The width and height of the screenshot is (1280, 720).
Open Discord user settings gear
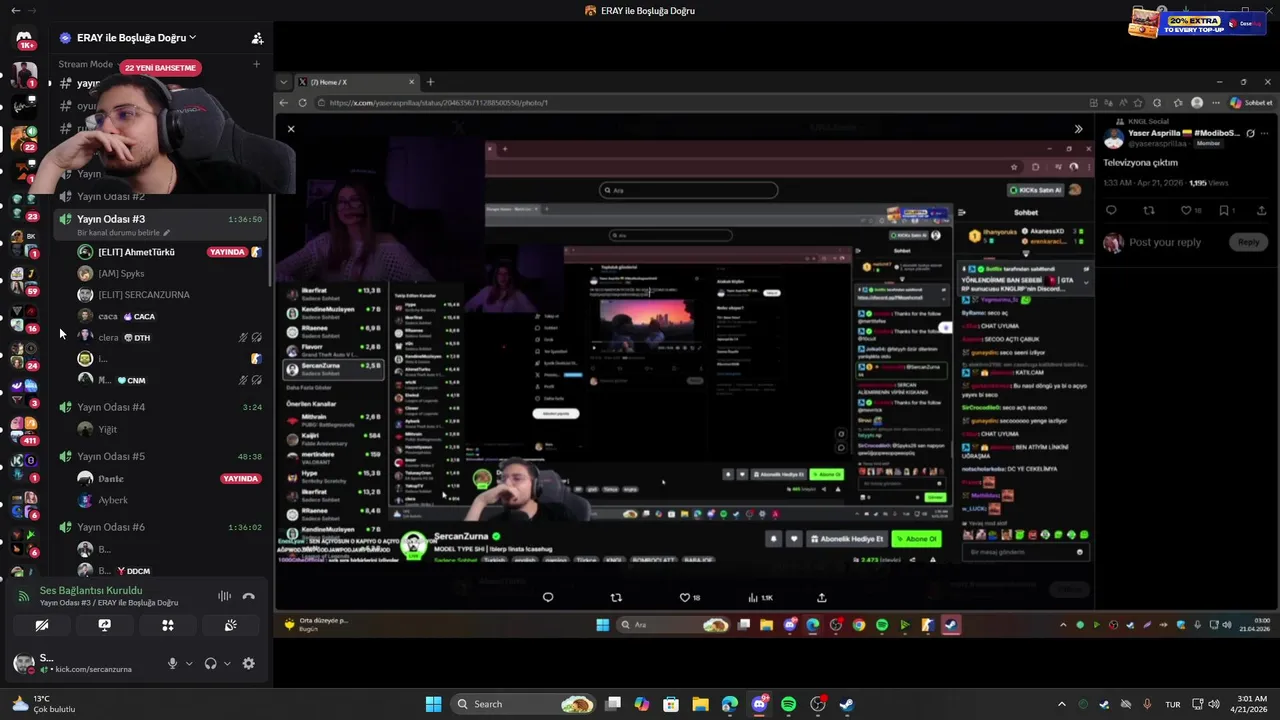[x=248, y=663]
